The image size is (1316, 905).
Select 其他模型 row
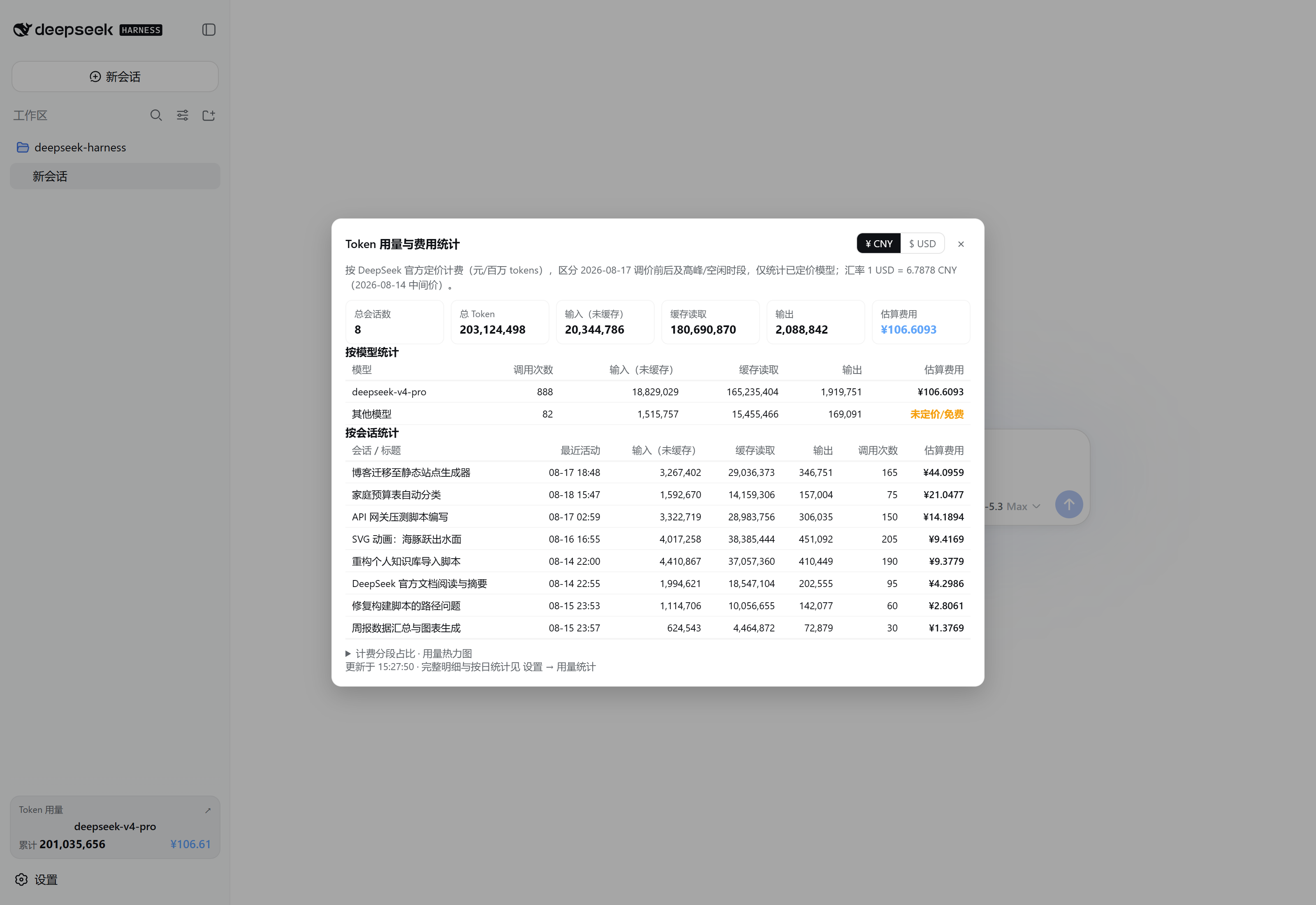pos(658,414)
